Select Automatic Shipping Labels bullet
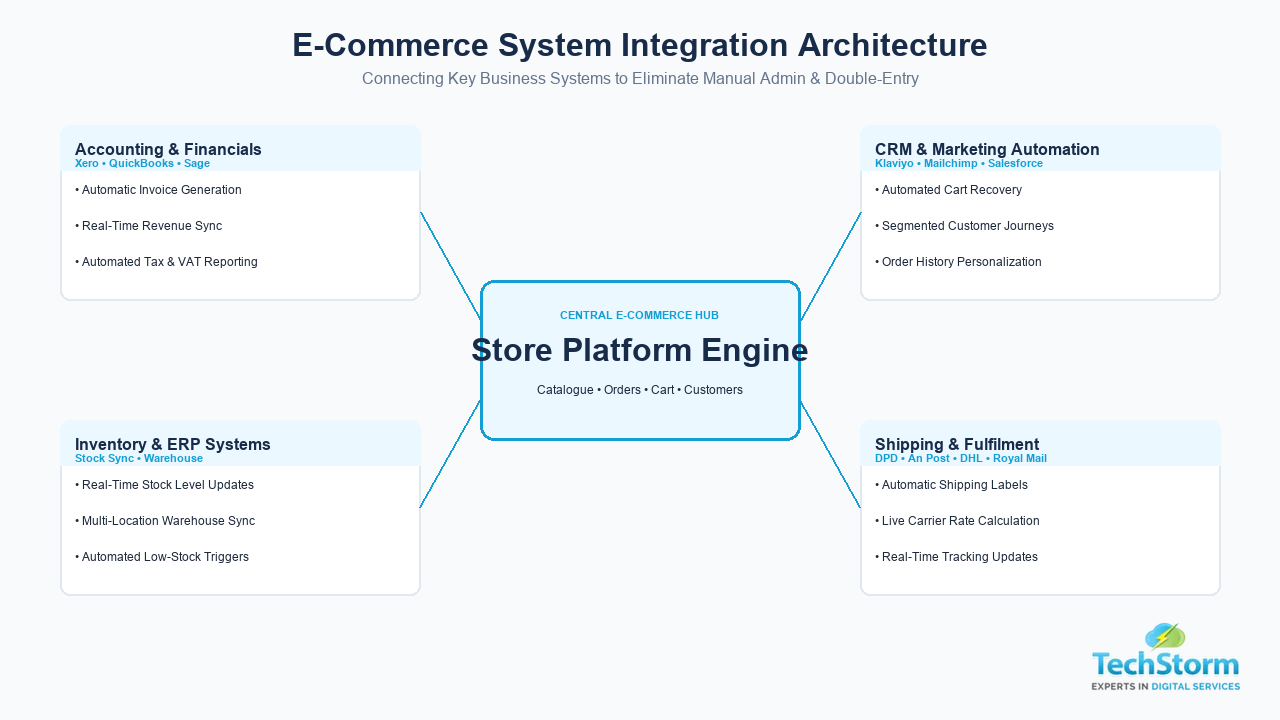Screen dimensions: 1280x720 (951, 485)
